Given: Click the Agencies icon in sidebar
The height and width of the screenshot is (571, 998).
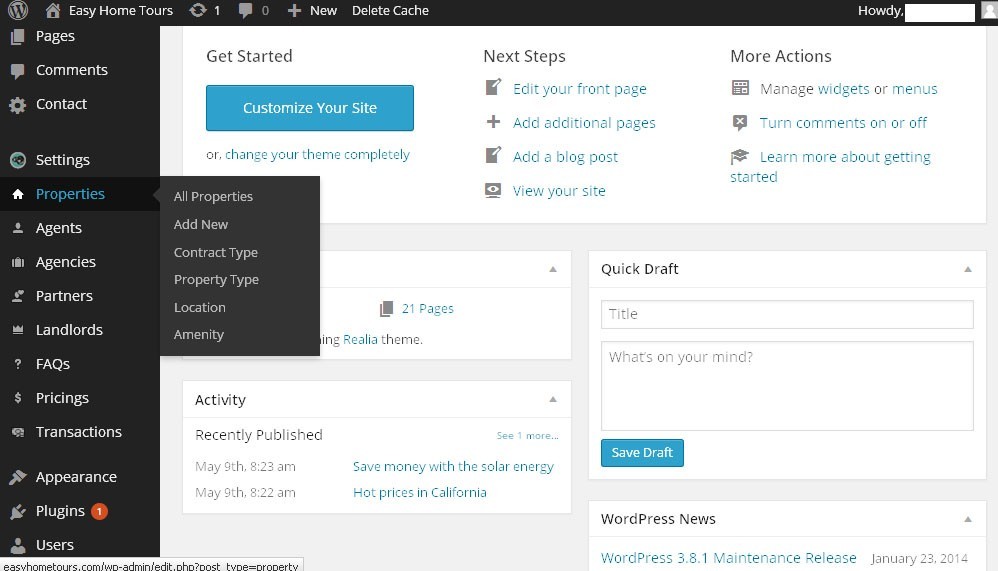Looking at the screenshot, I should click(x=18, y=262).
